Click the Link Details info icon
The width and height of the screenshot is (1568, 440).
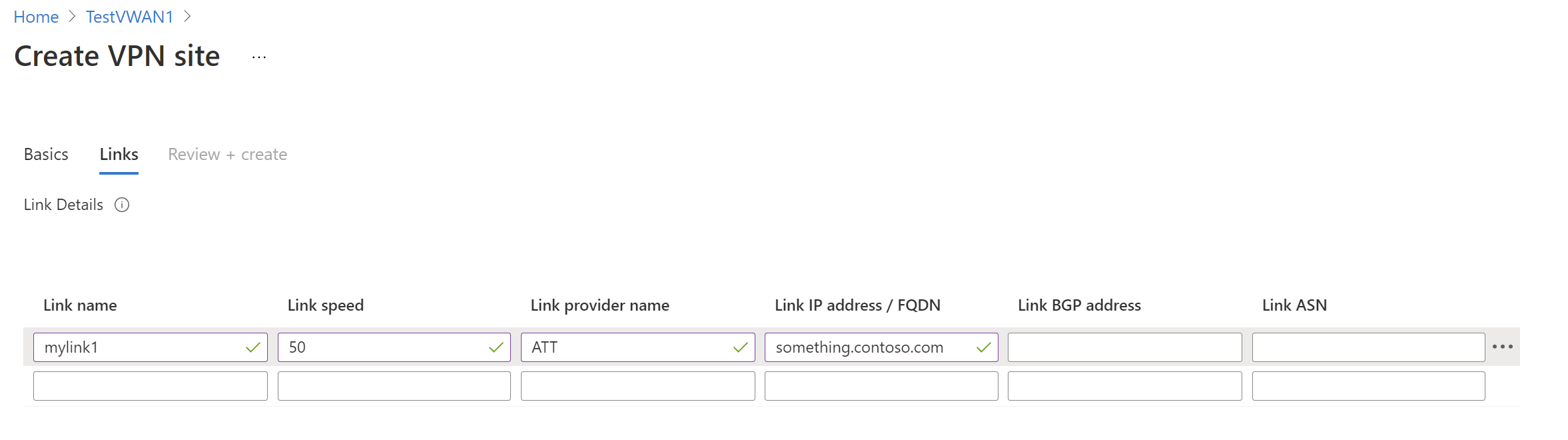pyautogui.click(x=122, y=205)
